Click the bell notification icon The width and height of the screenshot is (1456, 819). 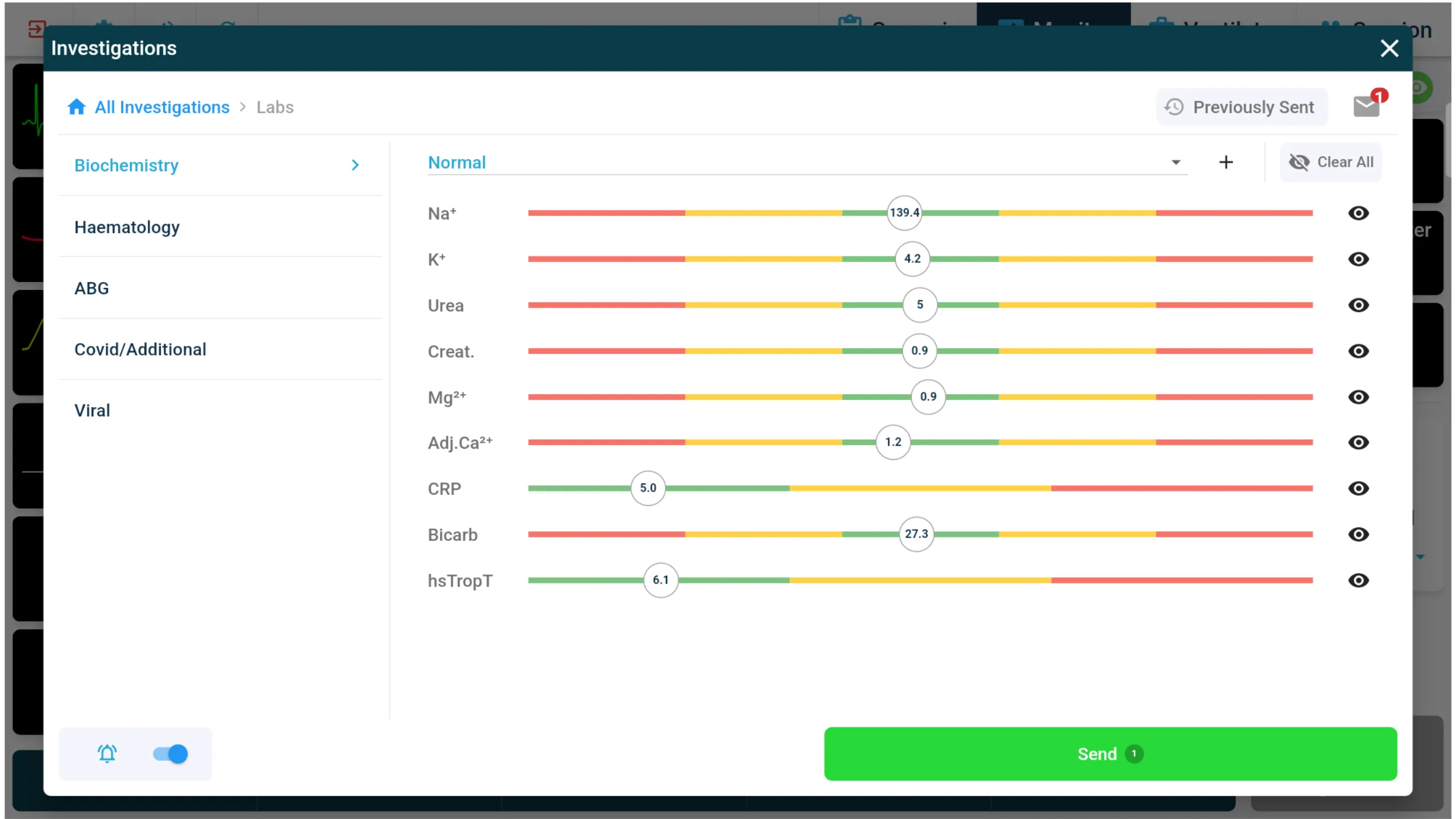click(x=108, y=753)
